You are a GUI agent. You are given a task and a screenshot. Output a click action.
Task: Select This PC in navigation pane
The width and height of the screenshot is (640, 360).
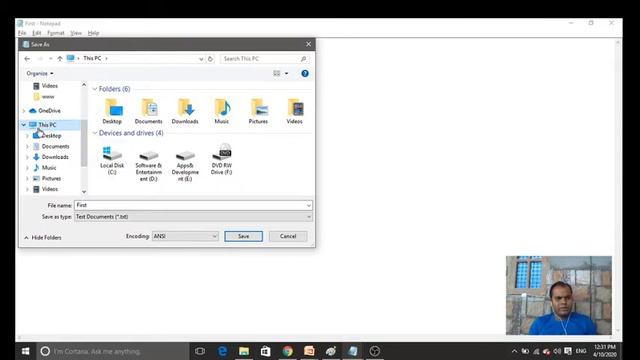(47, 125)
